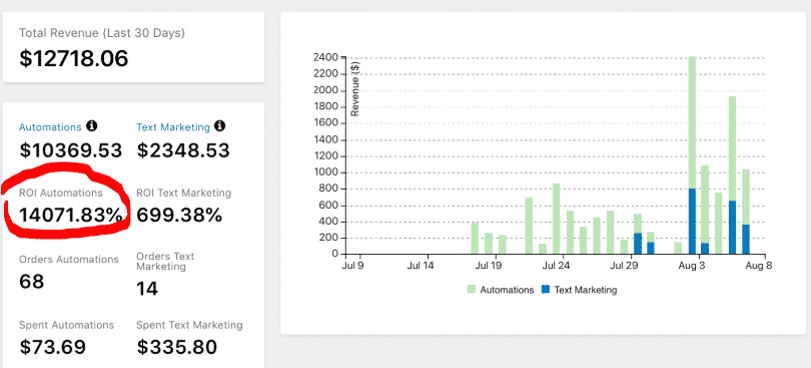
Task: Open the Automations link
Action: [x=50, y=127]
